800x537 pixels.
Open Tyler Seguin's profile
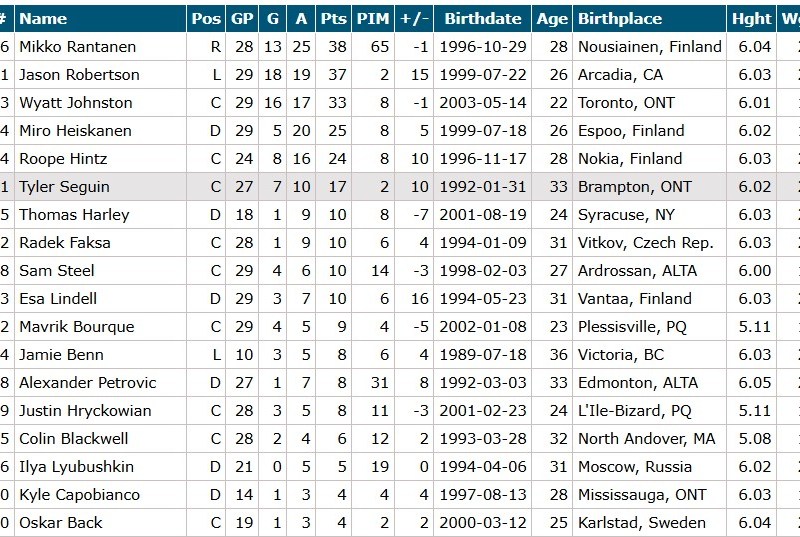tap(64, 187)
